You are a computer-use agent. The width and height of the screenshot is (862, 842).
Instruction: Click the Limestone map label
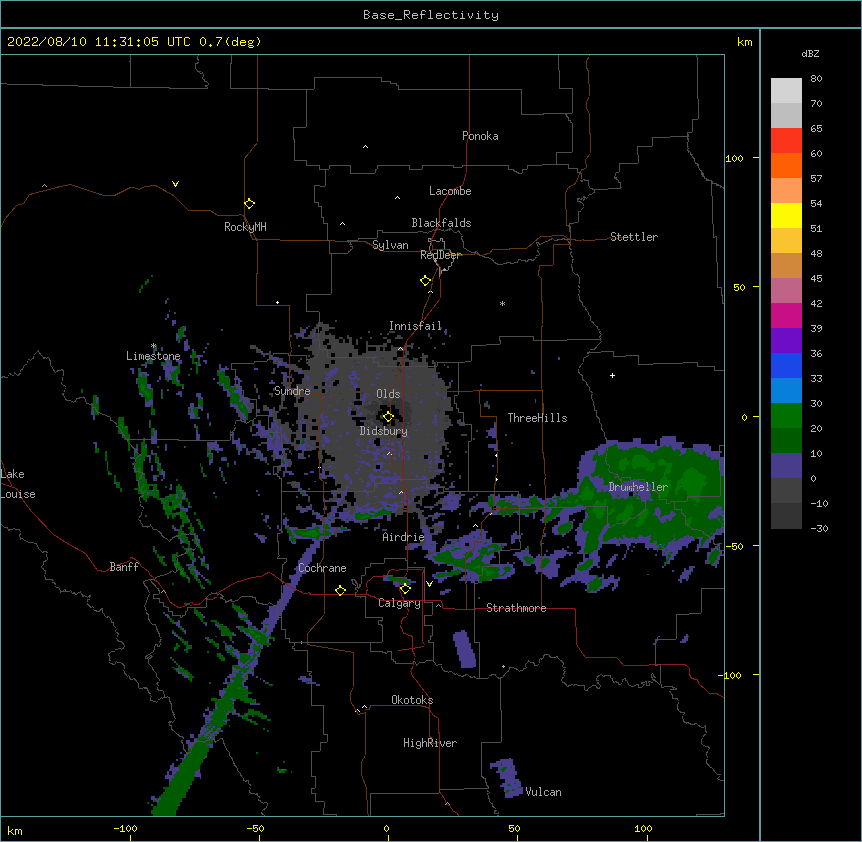153,356
